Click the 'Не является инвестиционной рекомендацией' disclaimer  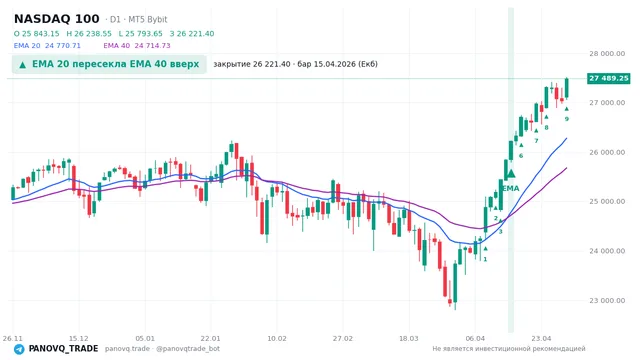point(509,349)
